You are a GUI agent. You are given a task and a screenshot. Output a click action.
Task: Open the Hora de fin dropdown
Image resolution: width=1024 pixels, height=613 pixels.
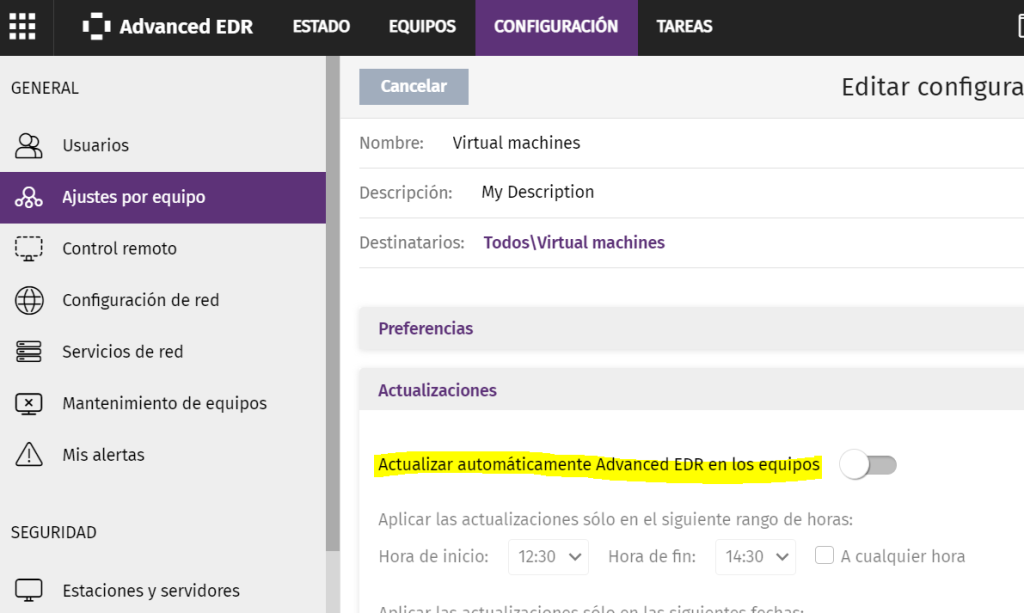[x=755, y=557]
